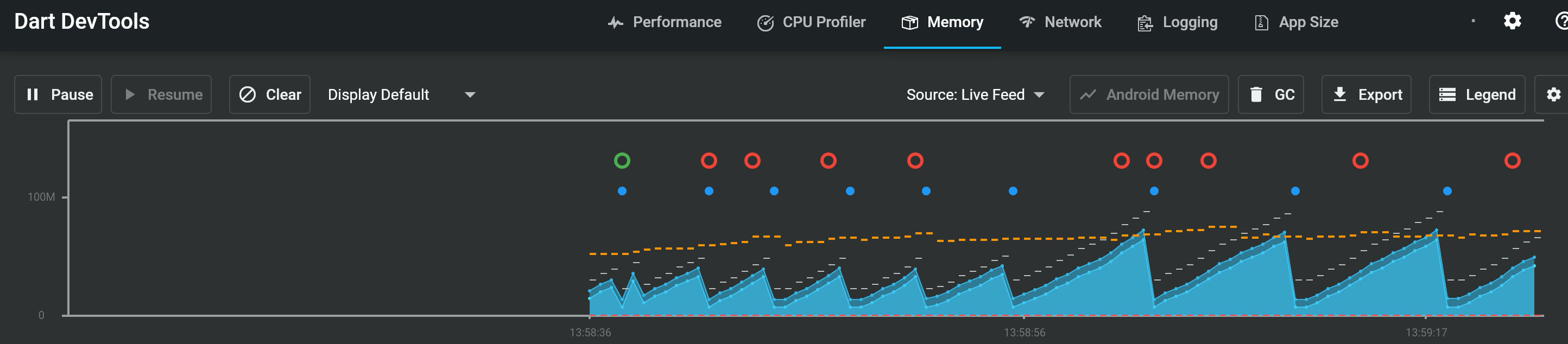Open the Performance tab
This screenshot has height=344, width=1568.
(665, 22)
